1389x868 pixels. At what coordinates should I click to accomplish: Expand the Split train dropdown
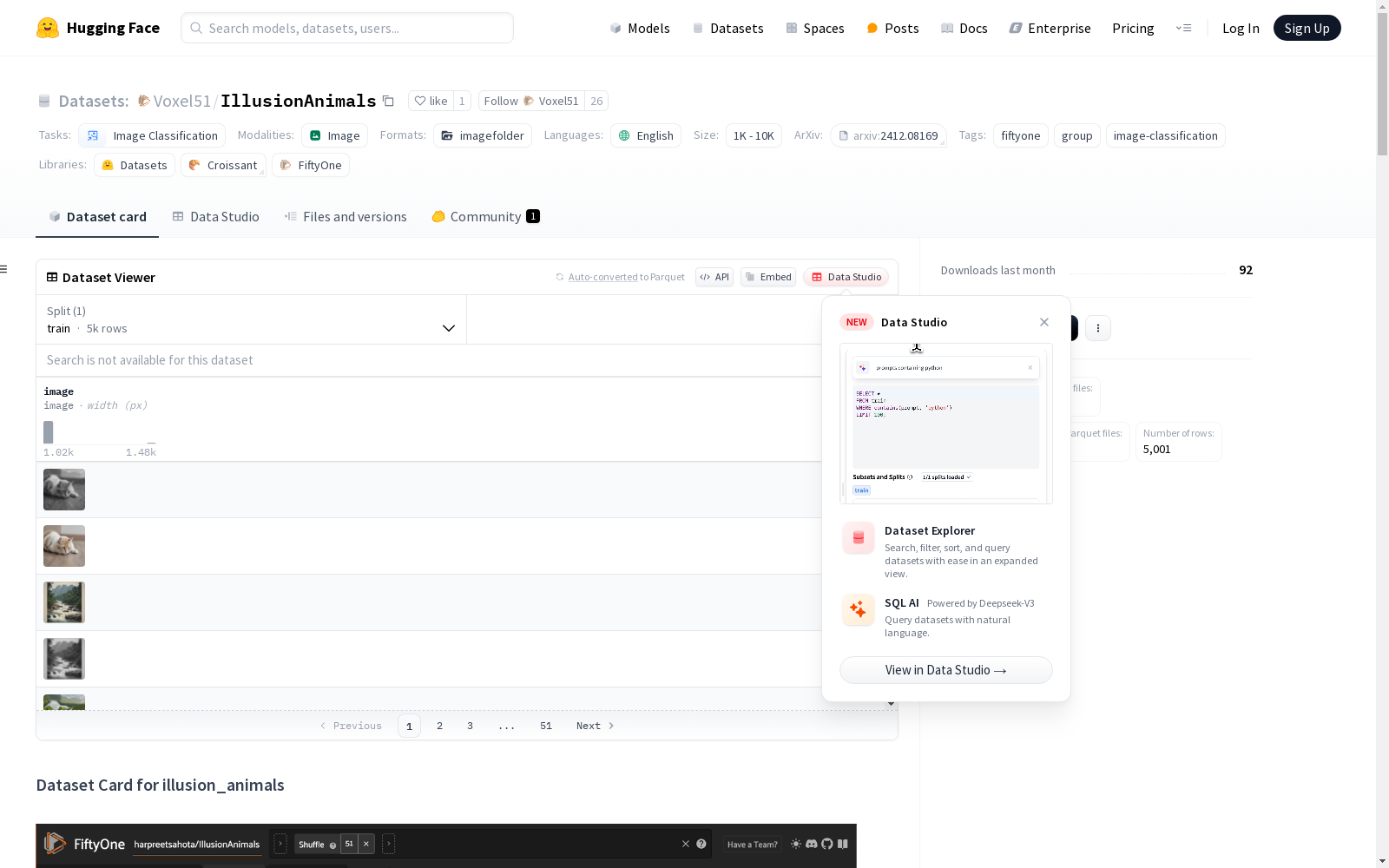tap(251, 319)
